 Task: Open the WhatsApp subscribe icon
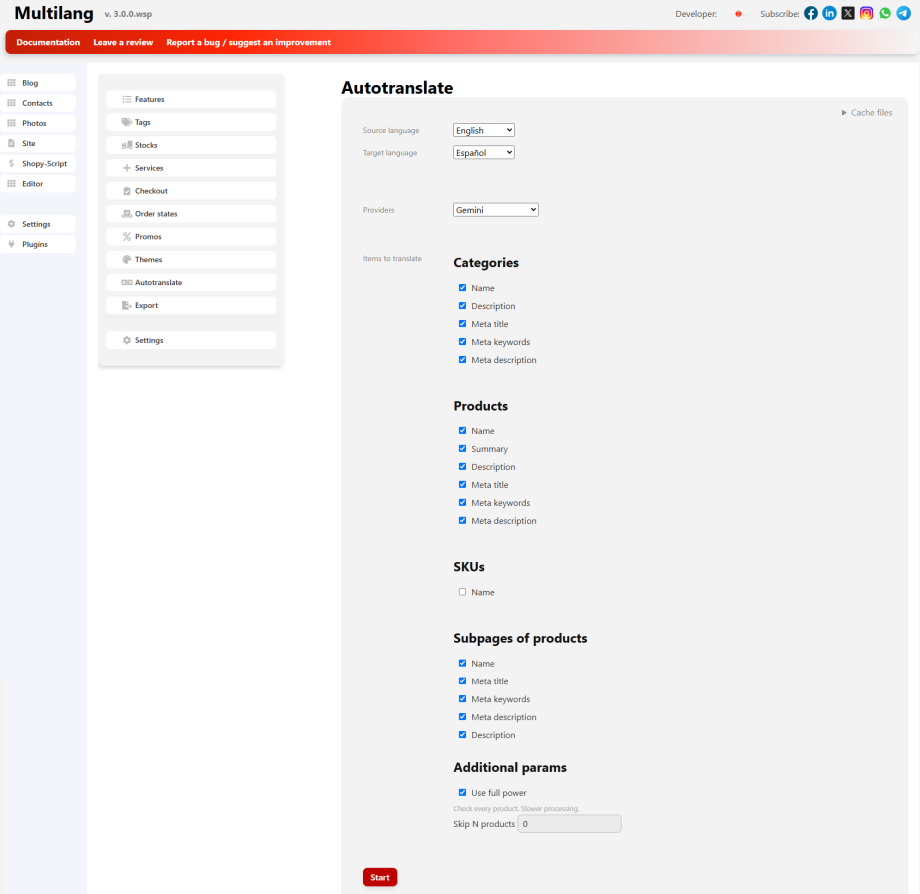point(885,13)
